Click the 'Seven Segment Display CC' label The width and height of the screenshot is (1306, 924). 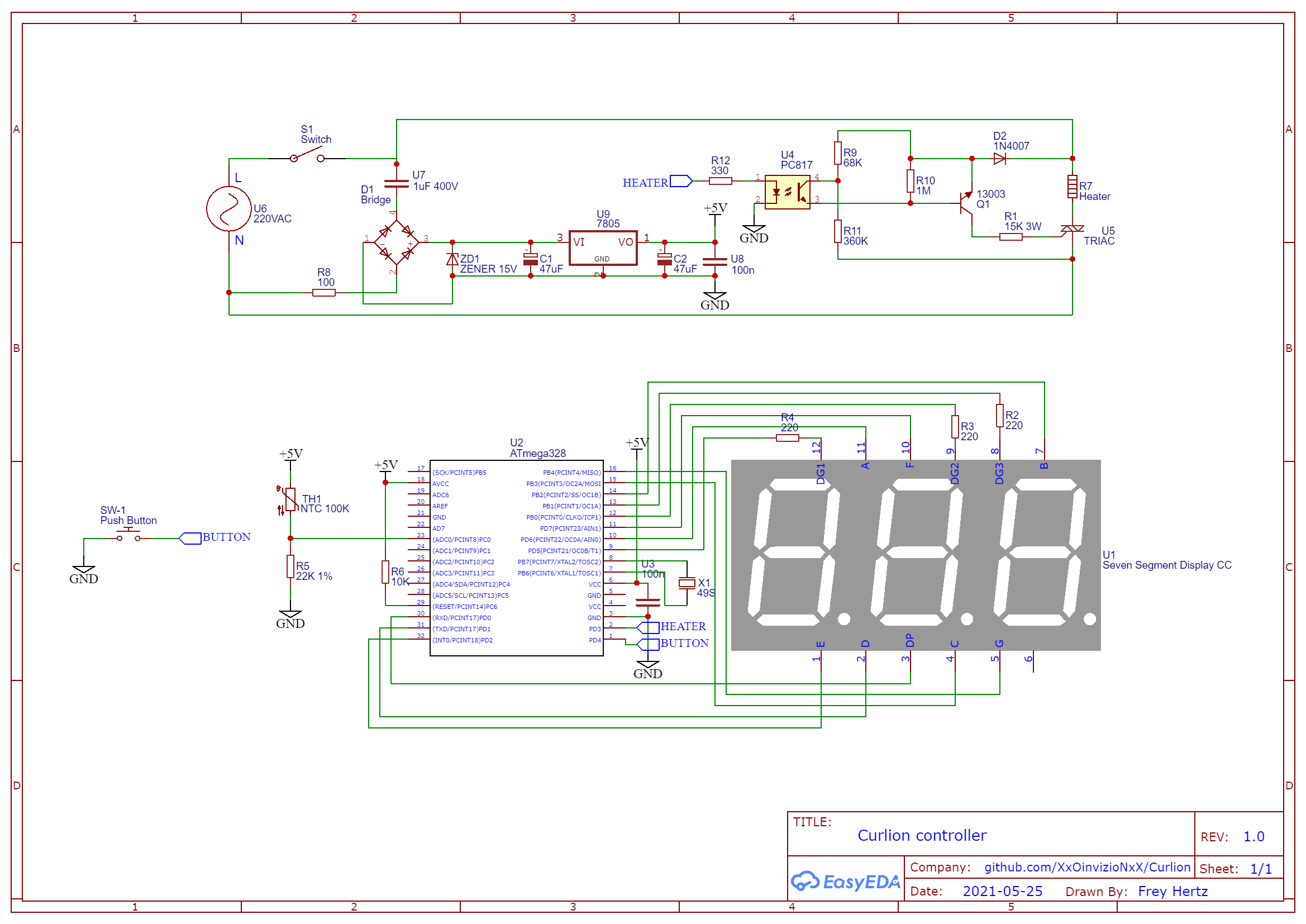point(1167,565)
